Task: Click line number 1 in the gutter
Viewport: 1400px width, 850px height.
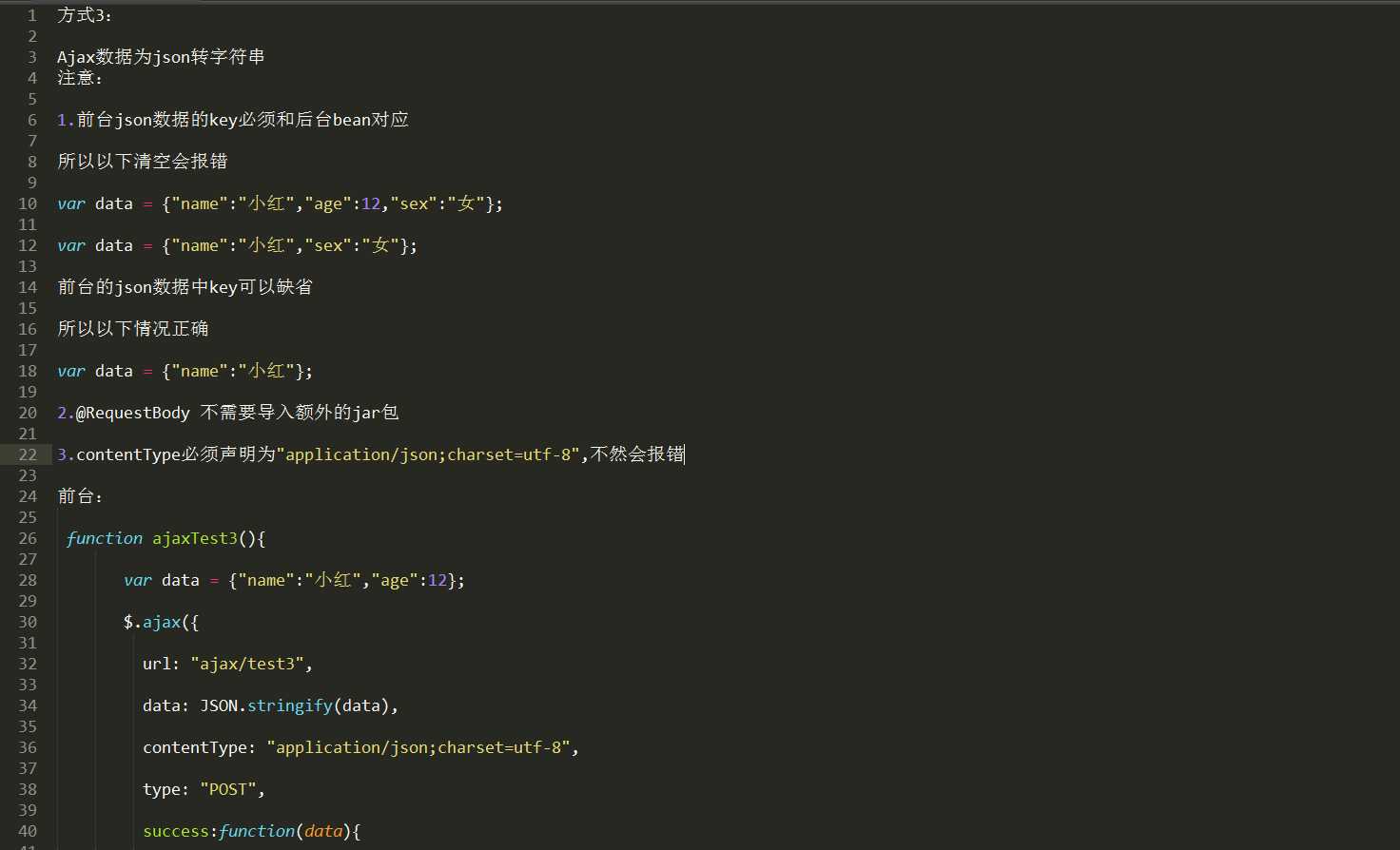Action: coord(32,15)
